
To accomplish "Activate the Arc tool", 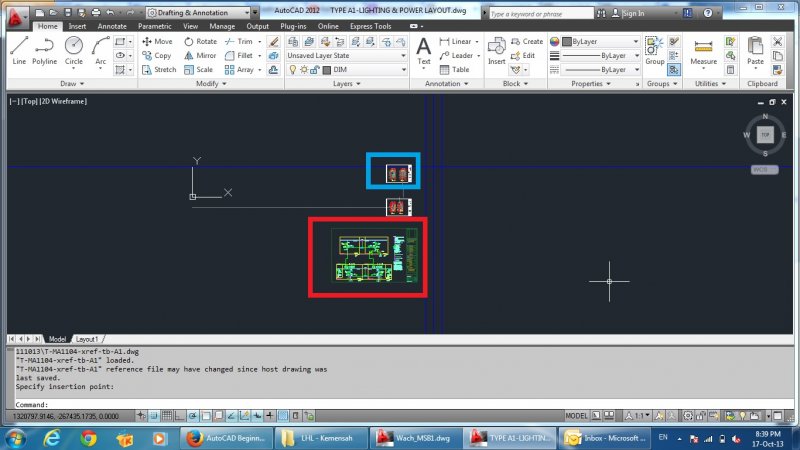I will coord(101,51).
